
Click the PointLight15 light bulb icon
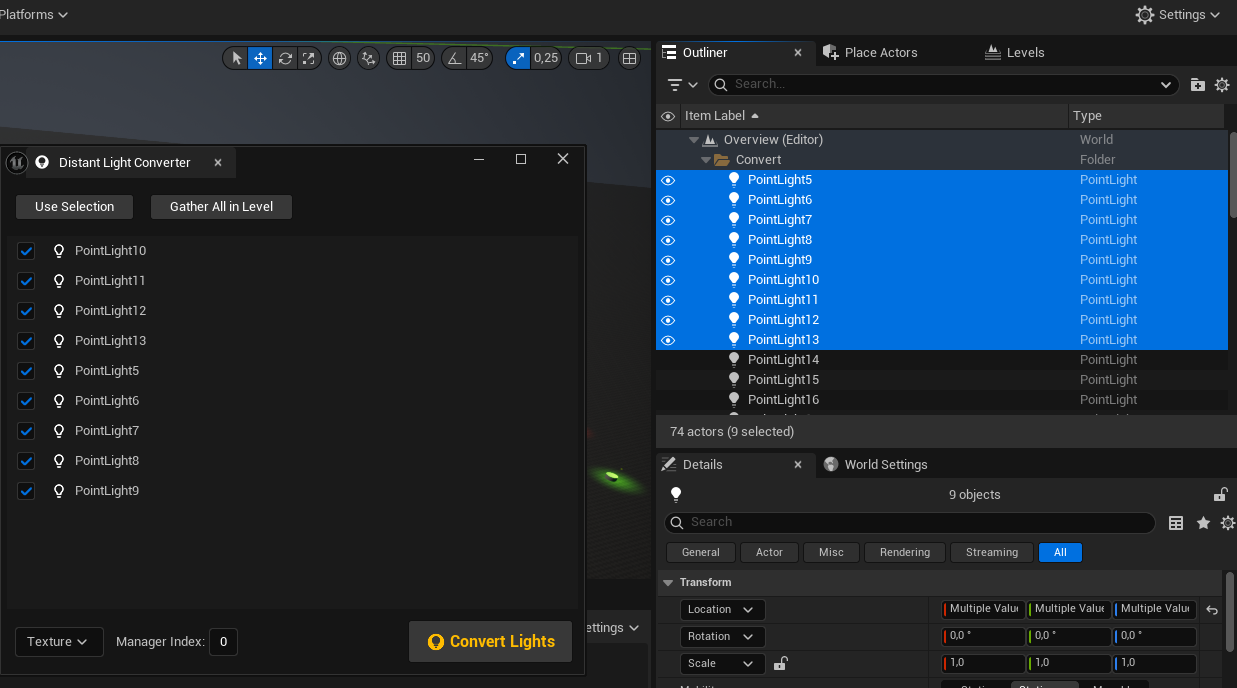coord(734,380)
